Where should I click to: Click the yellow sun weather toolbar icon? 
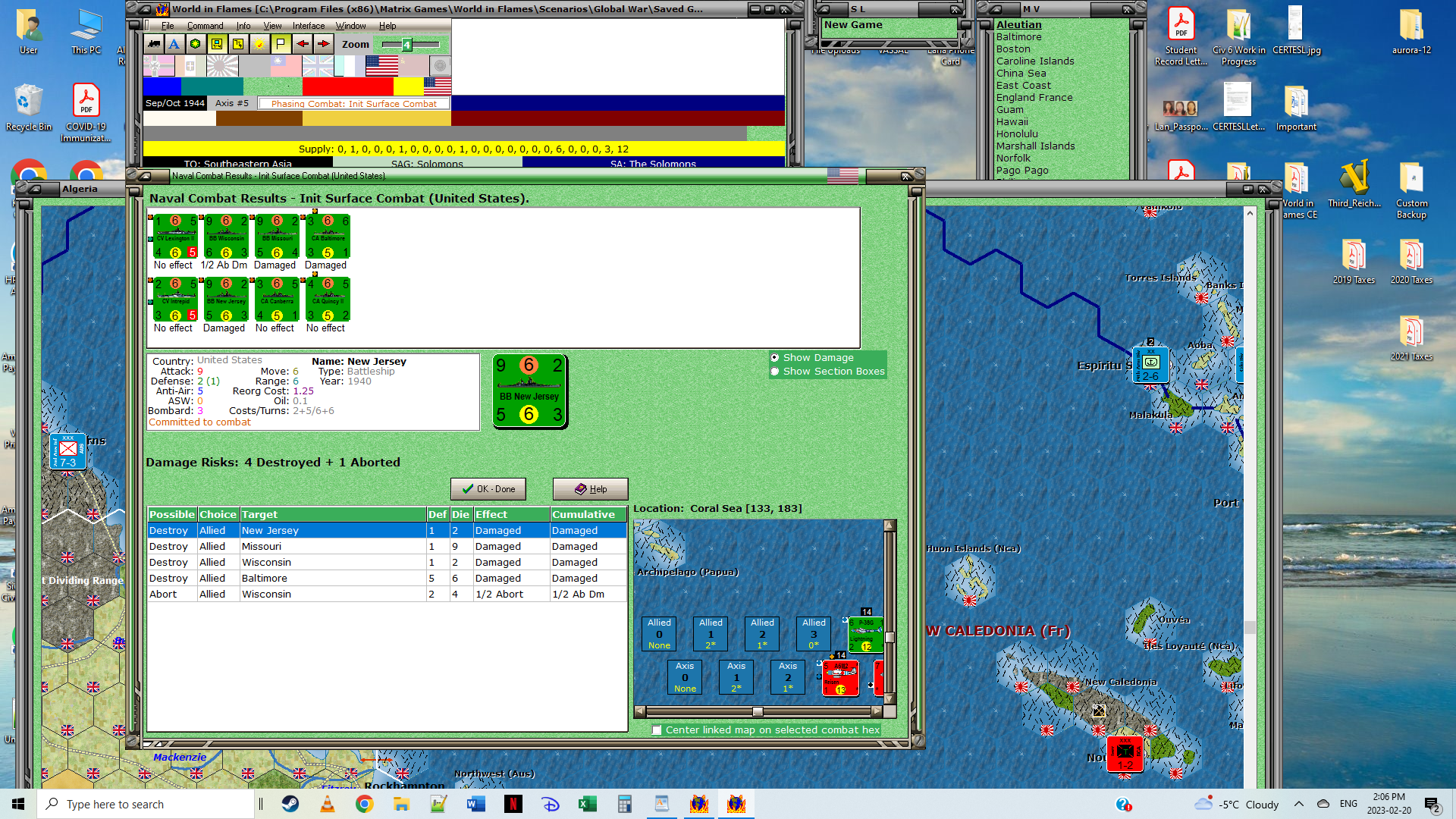point(259,44)
